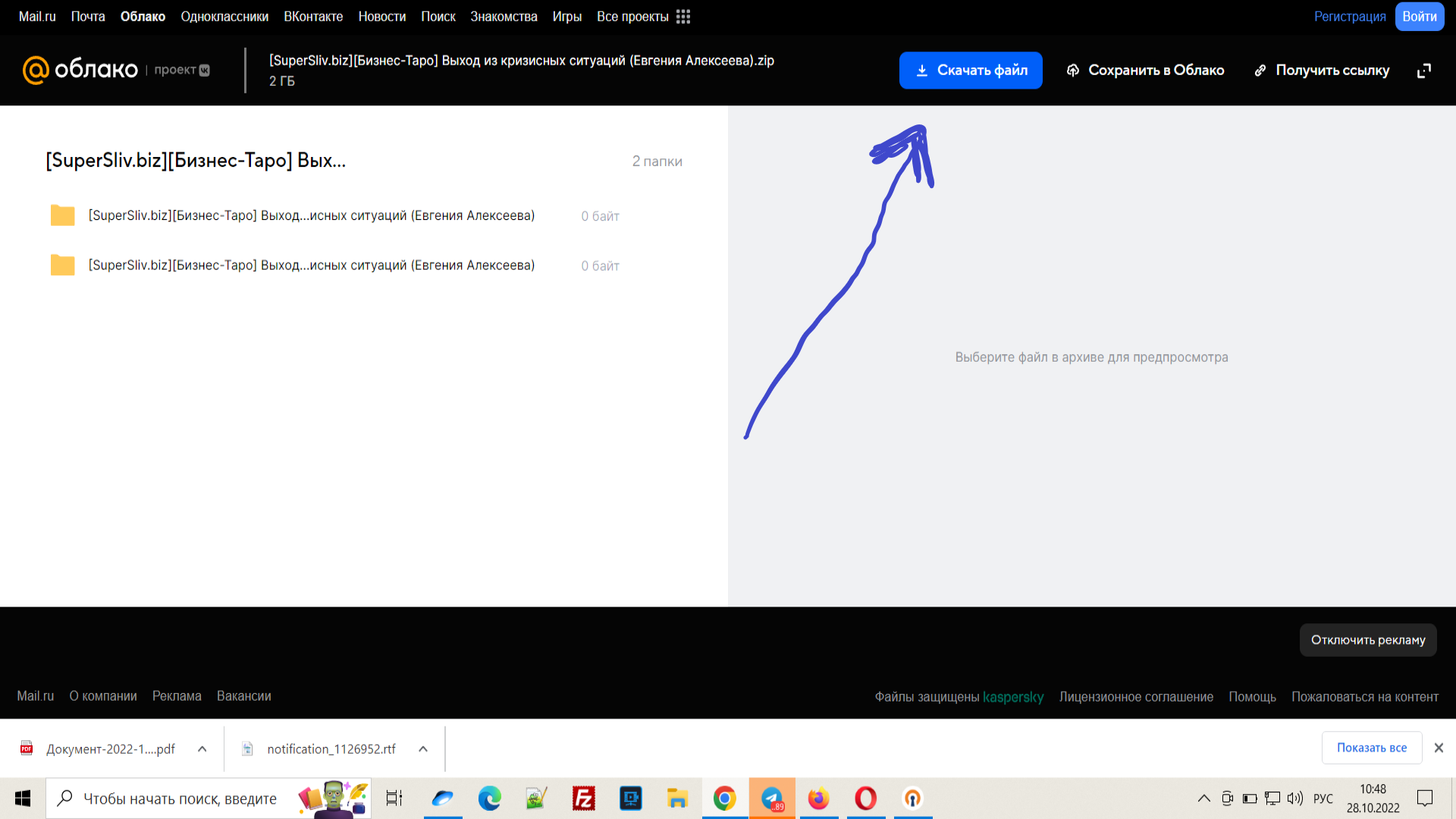The image size is (1456, 819).
Task: Click the Скачать файл download button
Action: pyautogui.click(x=971, y=71)
